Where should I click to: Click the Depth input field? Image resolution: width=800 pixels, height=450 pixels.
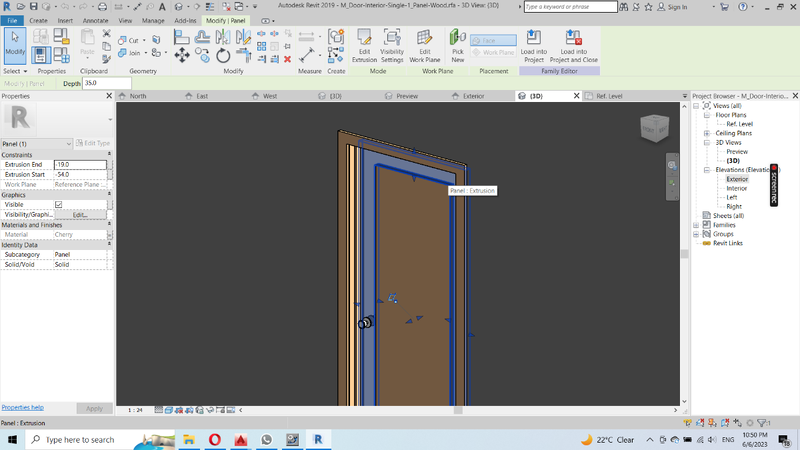pos(105,84)
